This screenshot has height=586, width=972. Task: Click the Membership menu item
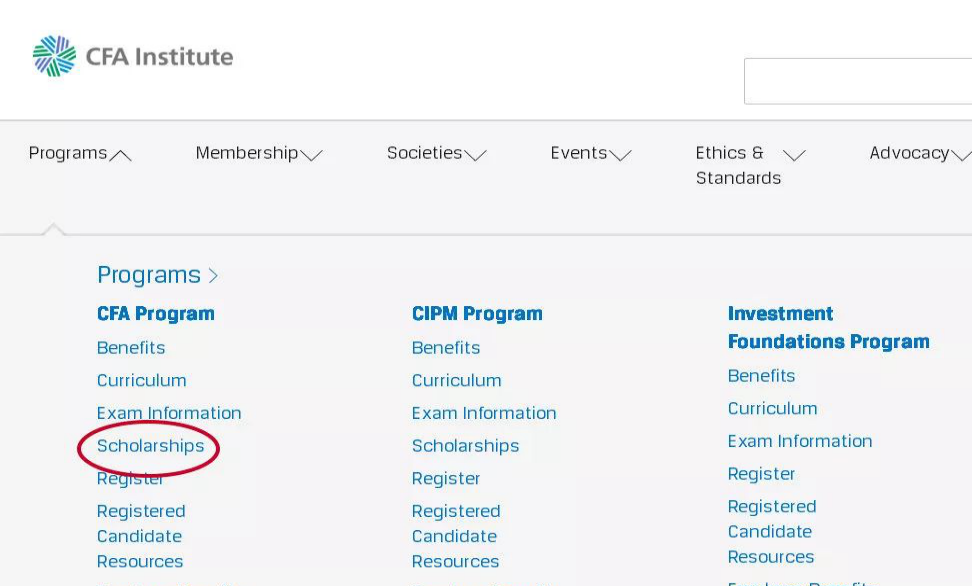point(247,153)
